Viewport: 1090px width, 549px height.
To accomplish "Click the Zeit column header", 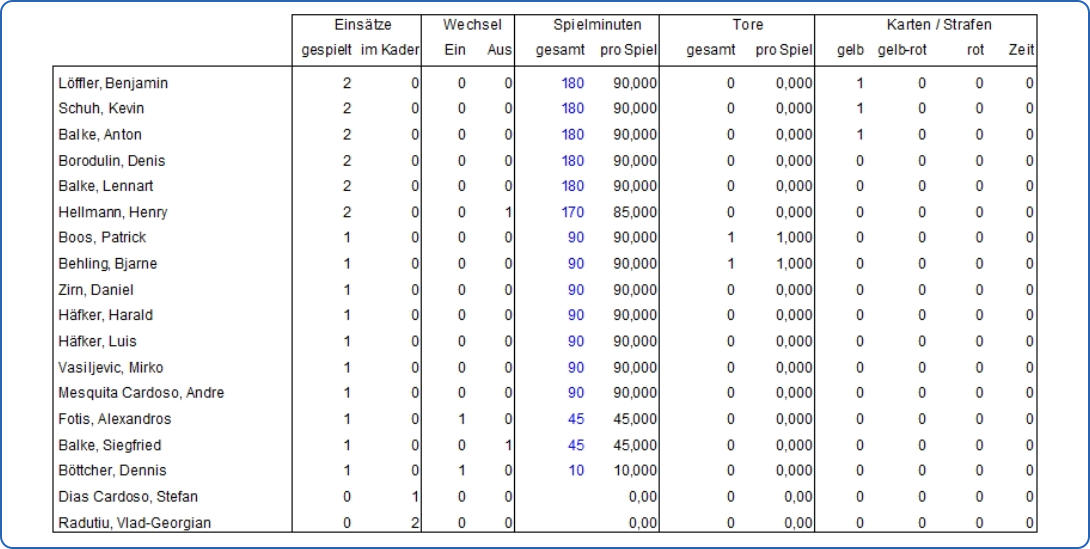I will coord(1022,51).
